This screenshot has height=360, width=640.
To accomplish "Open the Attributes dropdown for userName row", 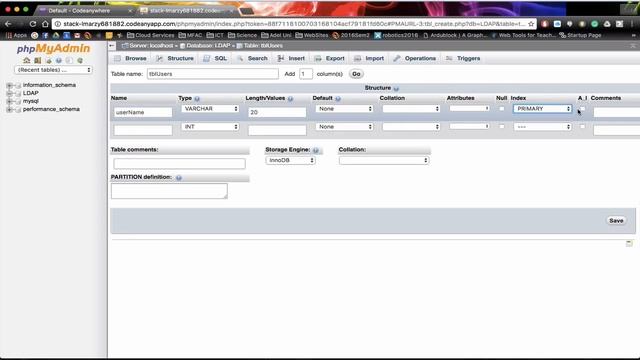I will 469,109.
